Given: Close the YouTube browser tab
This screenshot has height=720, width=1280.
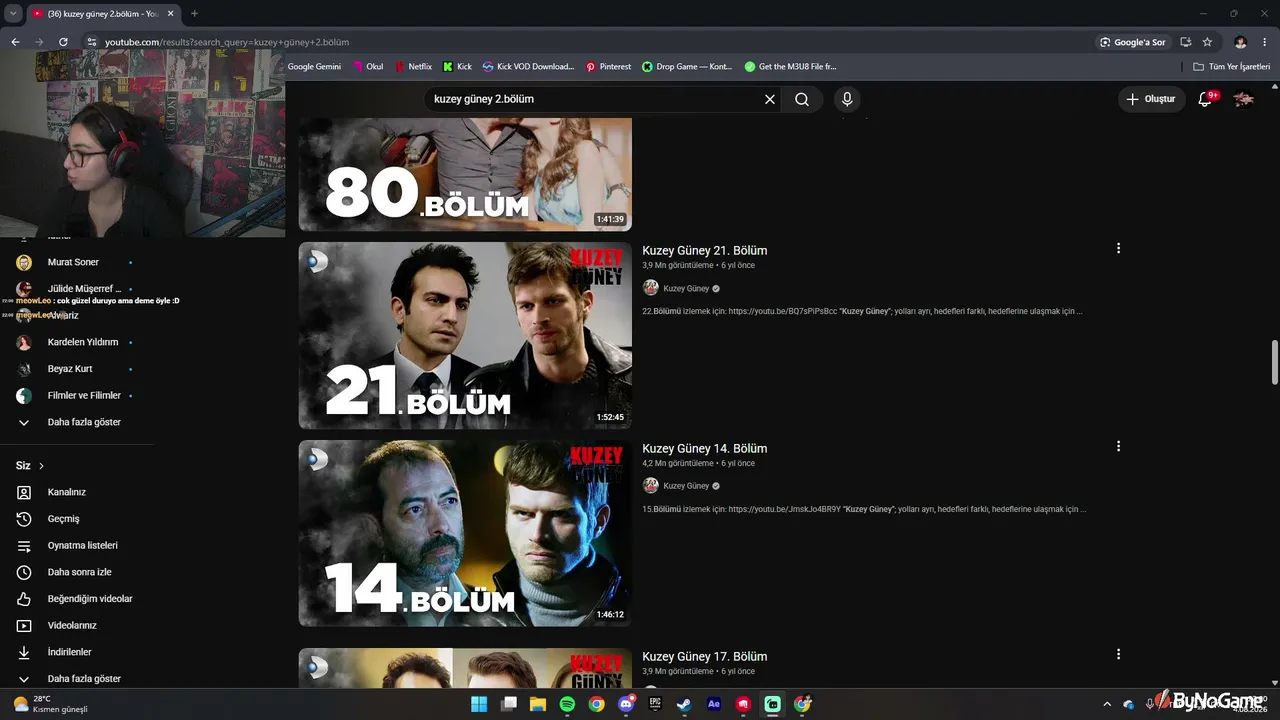Looking at the screenshot, I should tap(168, 14).
